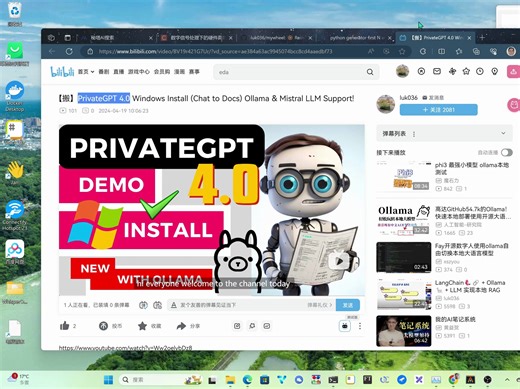520x389 pixels.
Task: Click the bookmark star in Edge address bar
Action: click(402, 51)
